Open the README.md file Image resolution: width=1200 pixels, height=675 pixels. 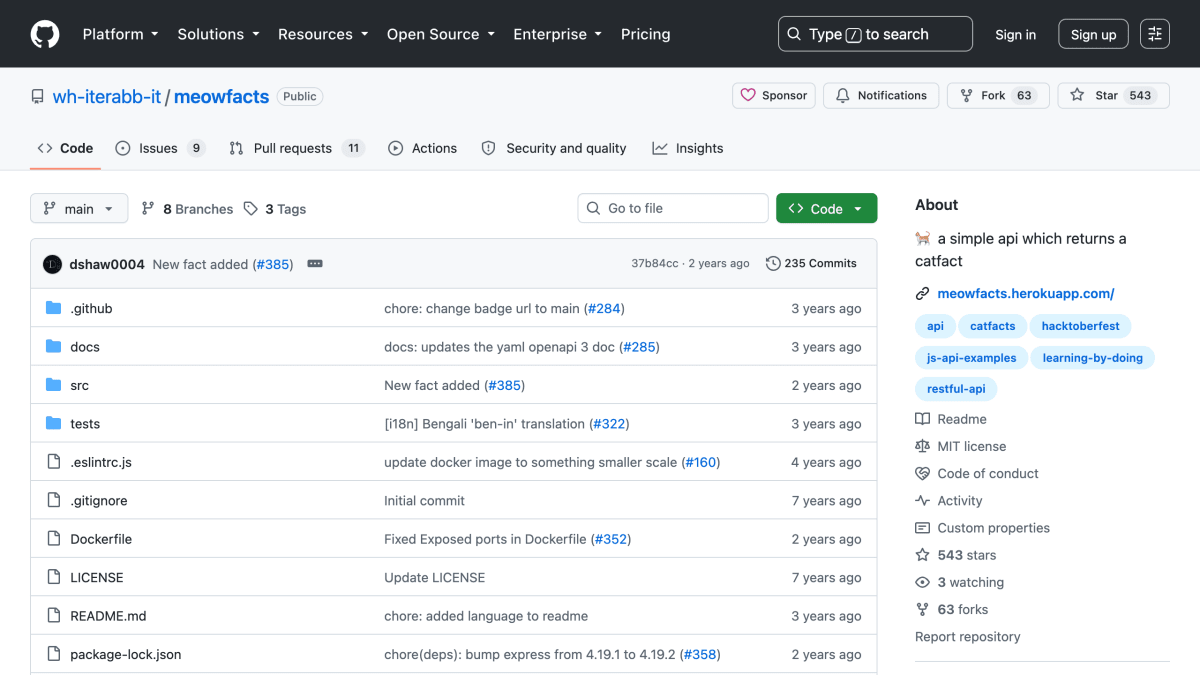[x=108, y=616]
